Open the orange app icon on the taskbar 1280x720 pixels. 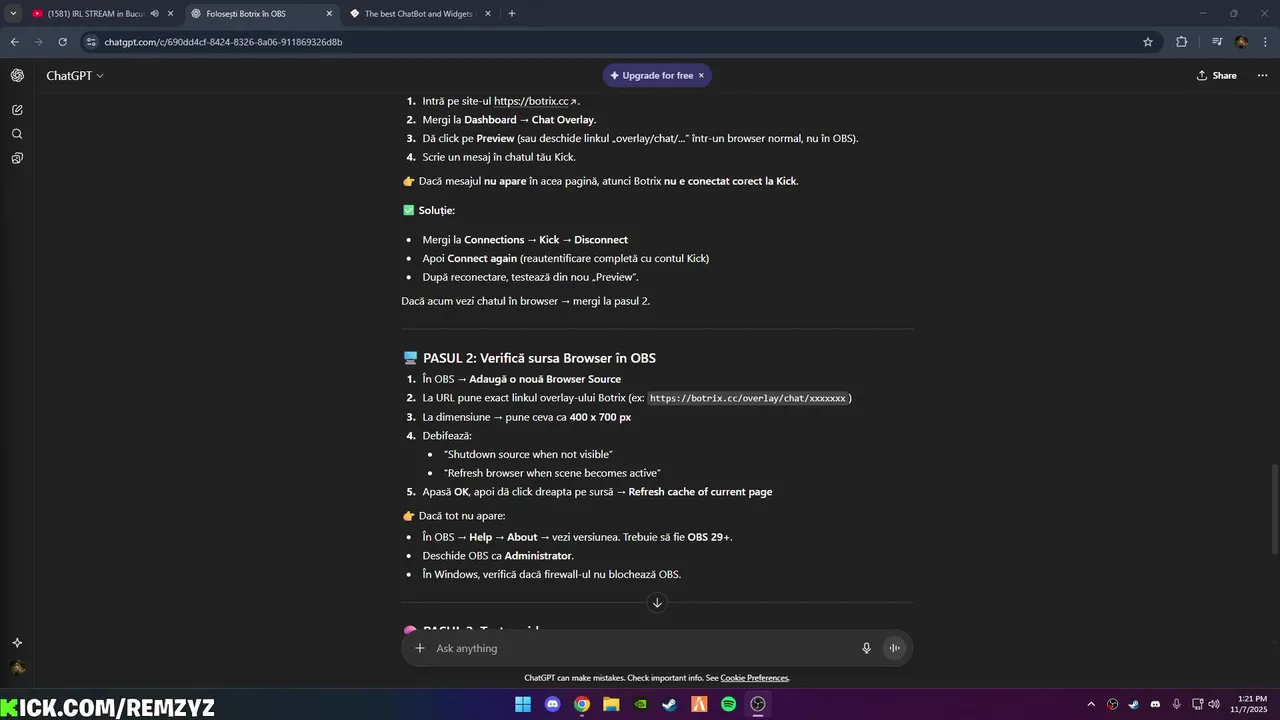699,704
